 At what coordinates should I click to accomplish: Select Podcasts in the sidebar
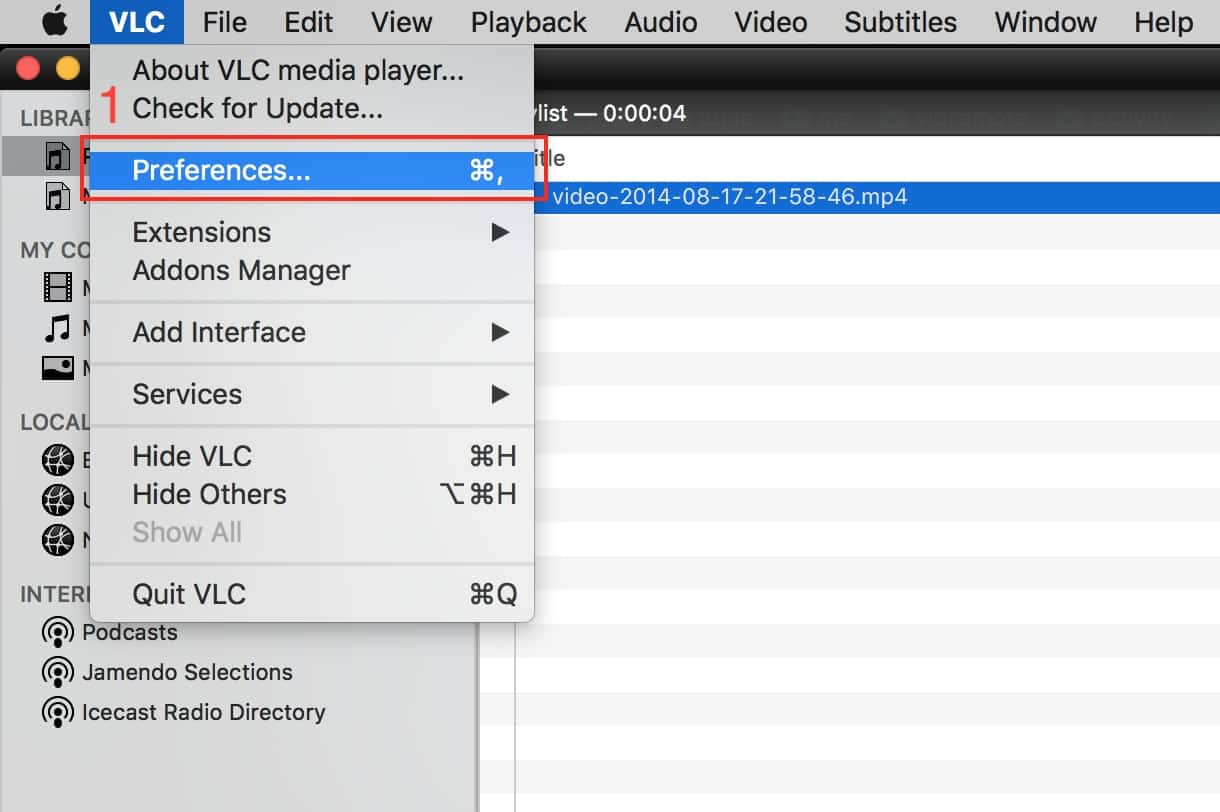click(x=130, y=633)
